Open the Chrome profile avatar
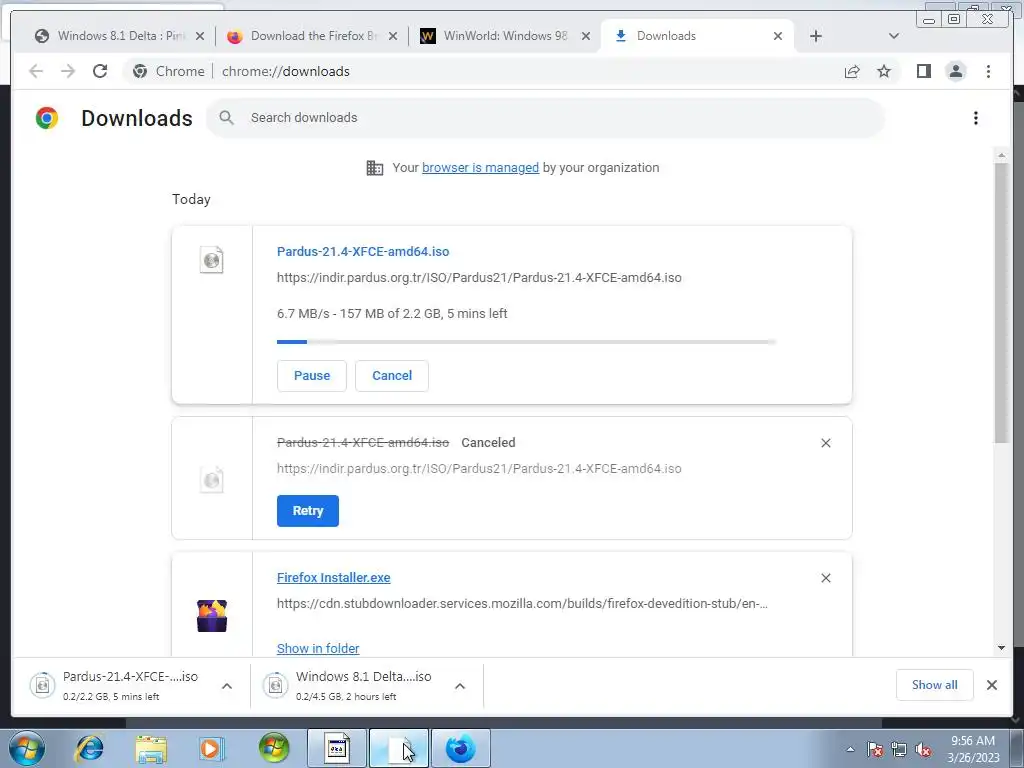The width and height of the screenshot is (1024, 768). point(955,71)
